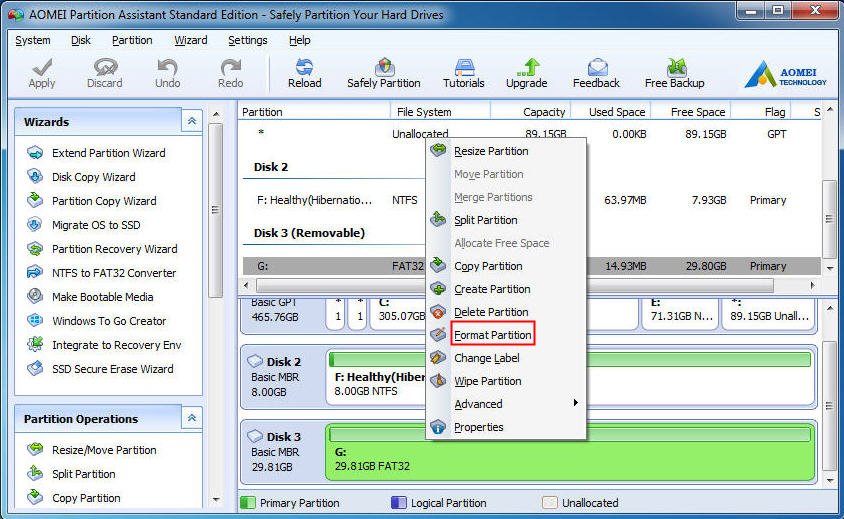Click the partition list horizontal scrollbar
Screen dimensions: 844x519
(515, 285)
